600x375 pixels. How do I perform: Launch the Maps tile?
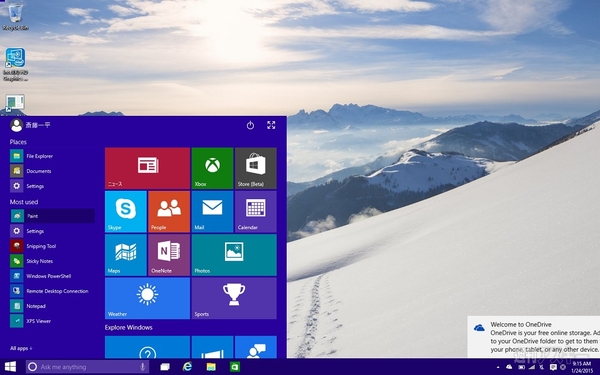click(x=126, y=255)
